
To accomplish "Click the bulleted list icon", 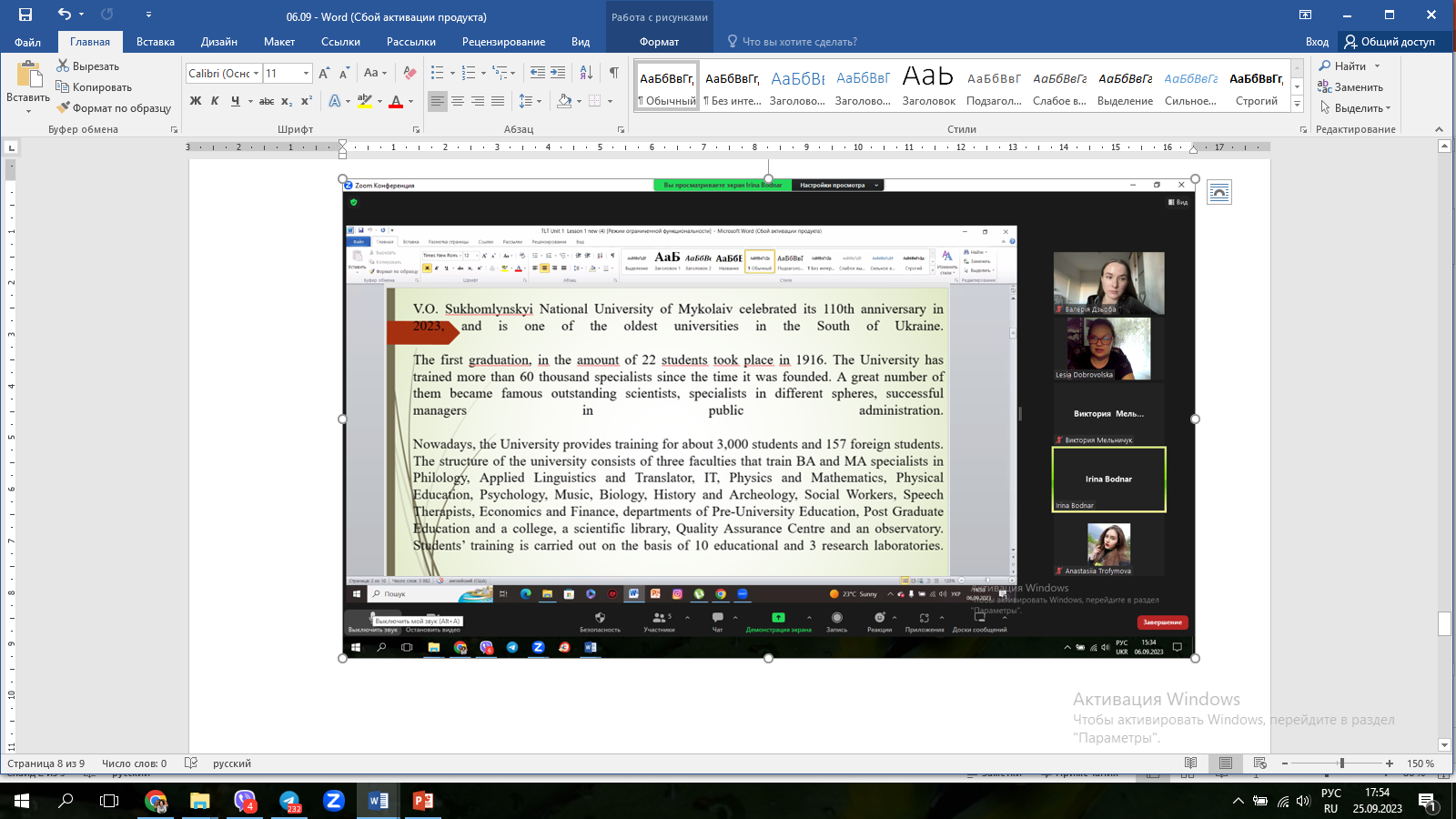I will (438, 73).
